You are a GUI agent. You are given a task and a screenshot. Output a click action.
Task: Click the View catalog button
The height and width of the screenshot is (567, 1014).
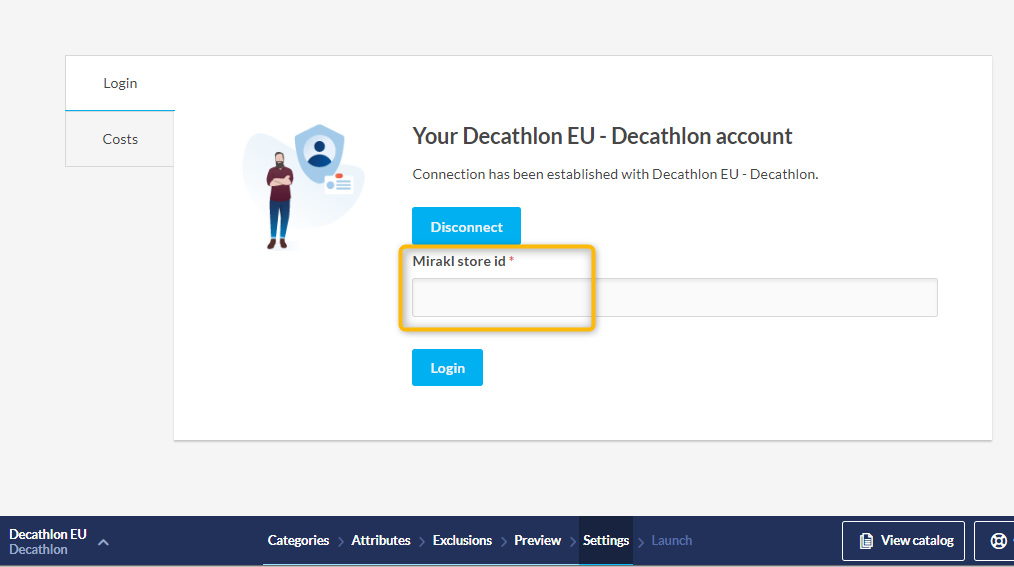tap(903, 540)
